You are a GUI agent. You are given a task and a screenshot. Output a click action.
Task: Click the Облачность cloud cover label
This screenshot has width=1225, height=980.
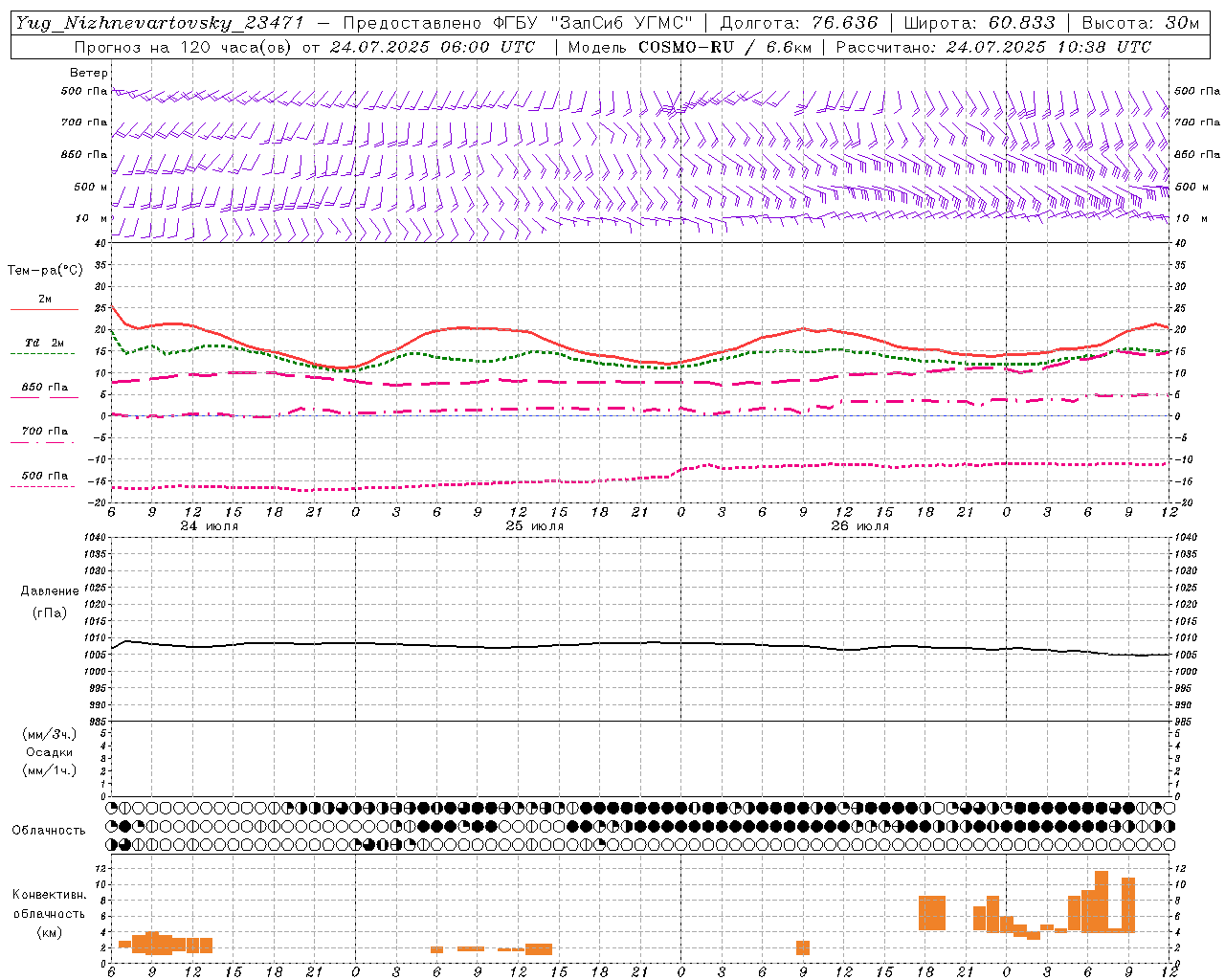[x=49, y=830]
